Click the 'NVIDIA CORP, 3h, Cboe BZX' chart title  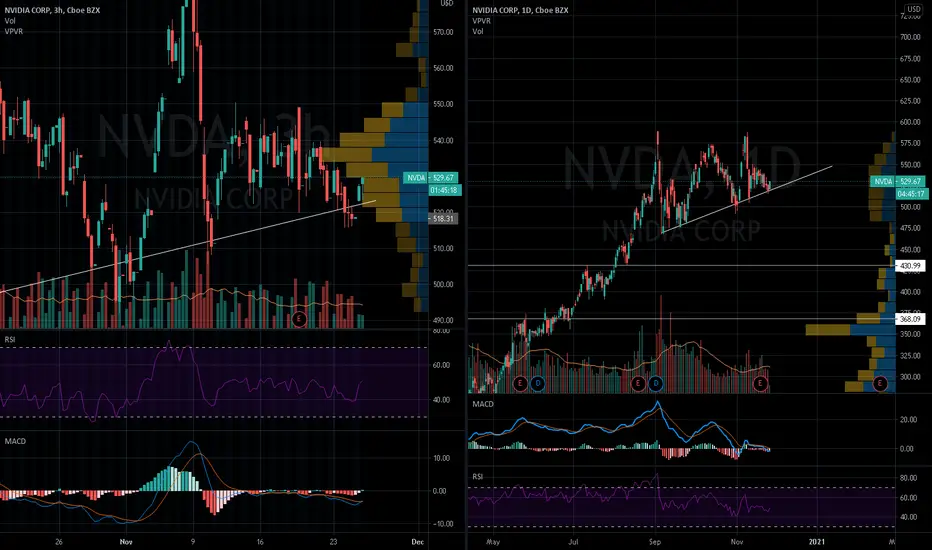pyautogui.click(x=52, y=10)
